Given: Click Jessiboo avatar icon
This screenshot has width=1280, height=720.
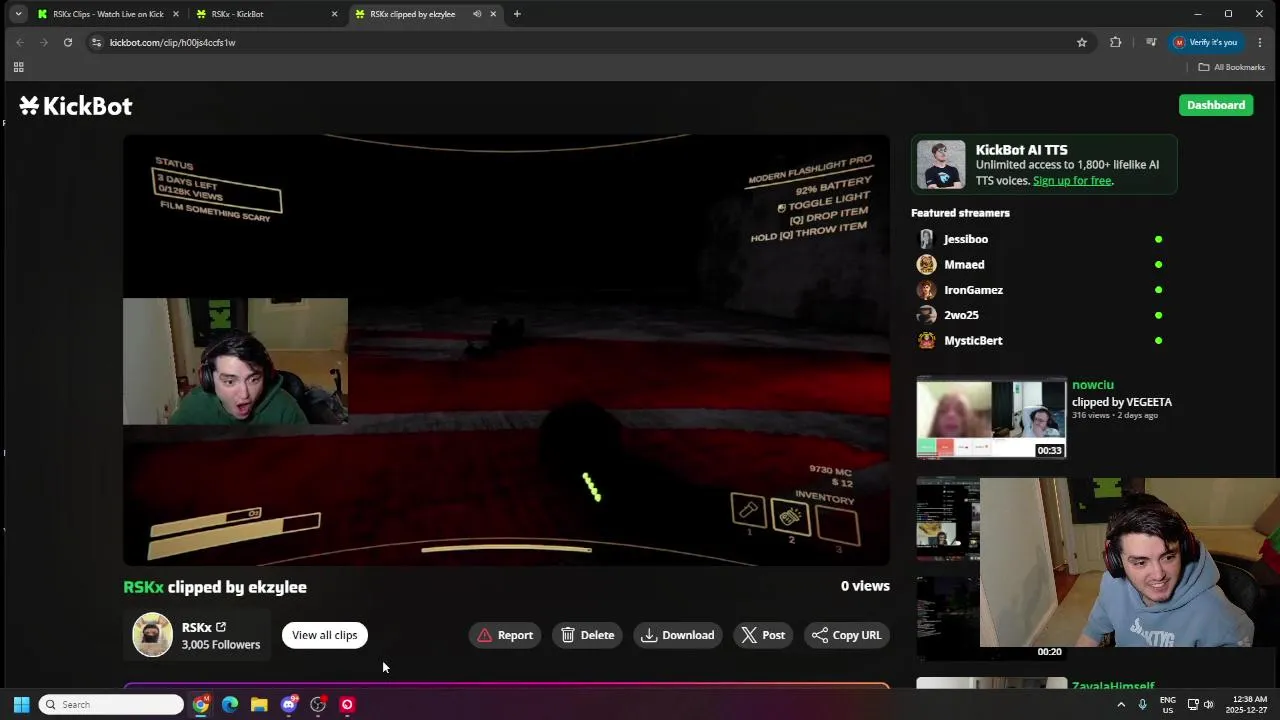Looking at the screenshot, I should 926,239.
